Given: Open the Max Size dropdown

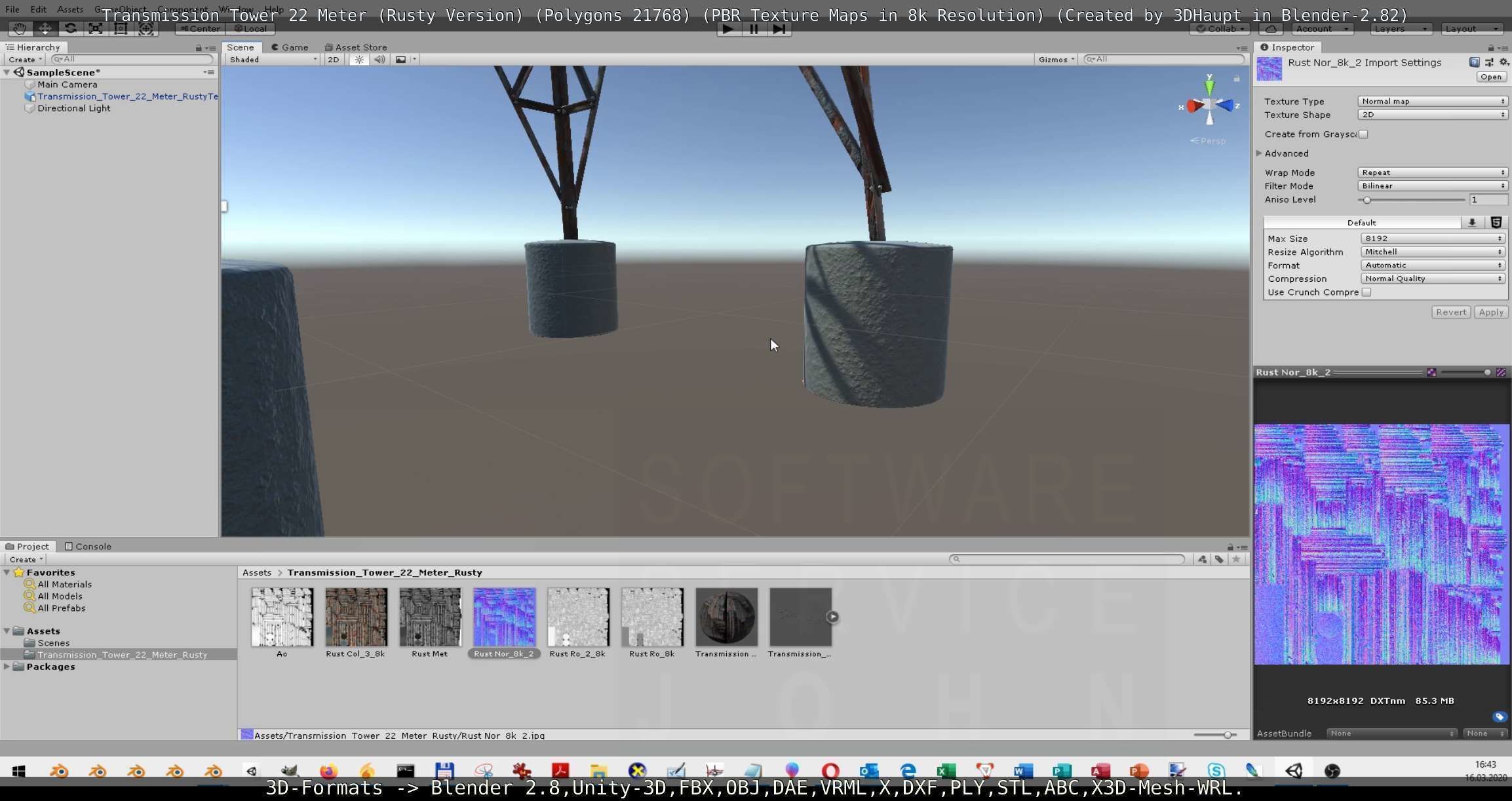Looking at the screenshot, I should (1432, 239).
